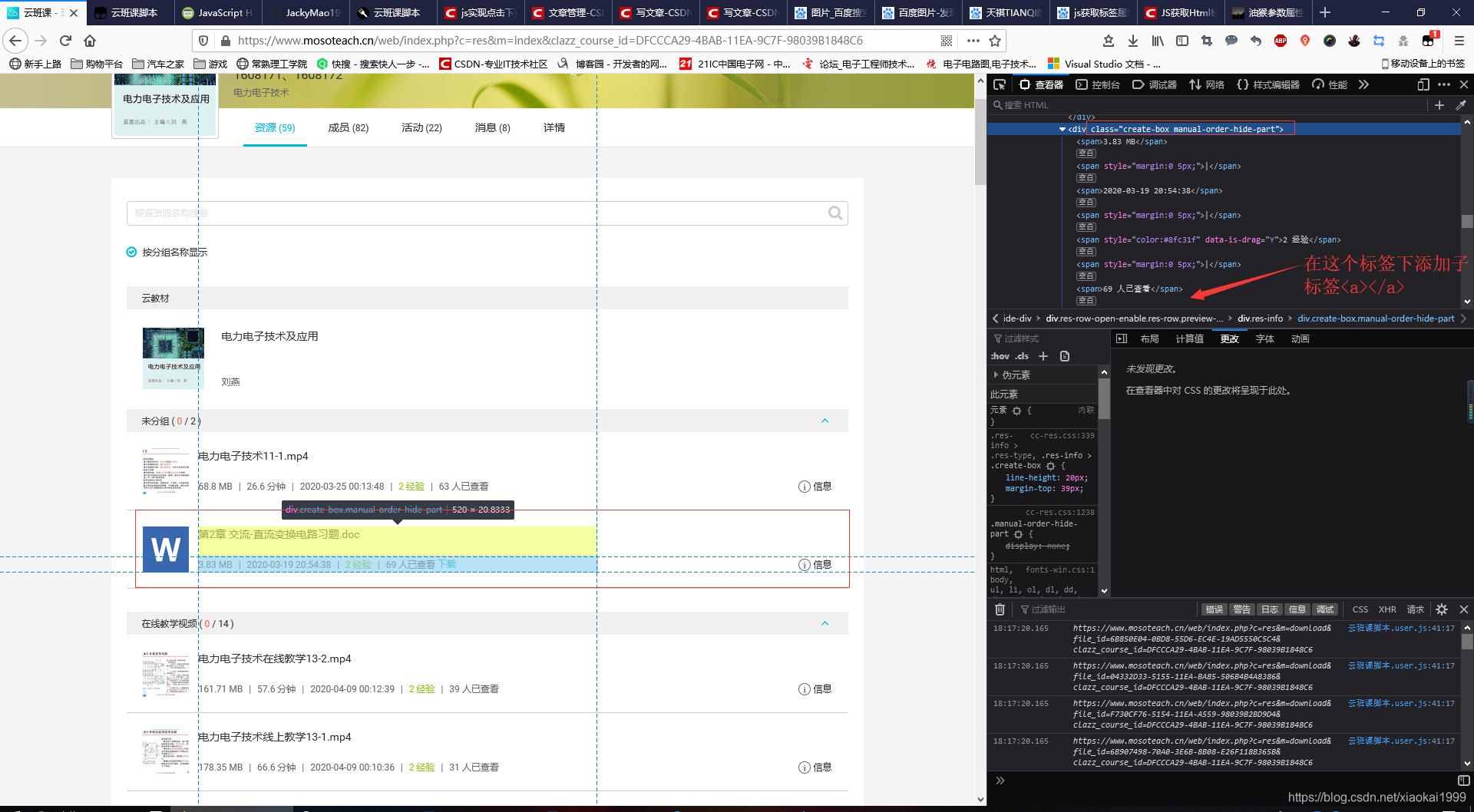Viewport: 1474px width, 812px height.
Task: Toggle the three-pane inspector layout icon
Action: (1122, 338)
